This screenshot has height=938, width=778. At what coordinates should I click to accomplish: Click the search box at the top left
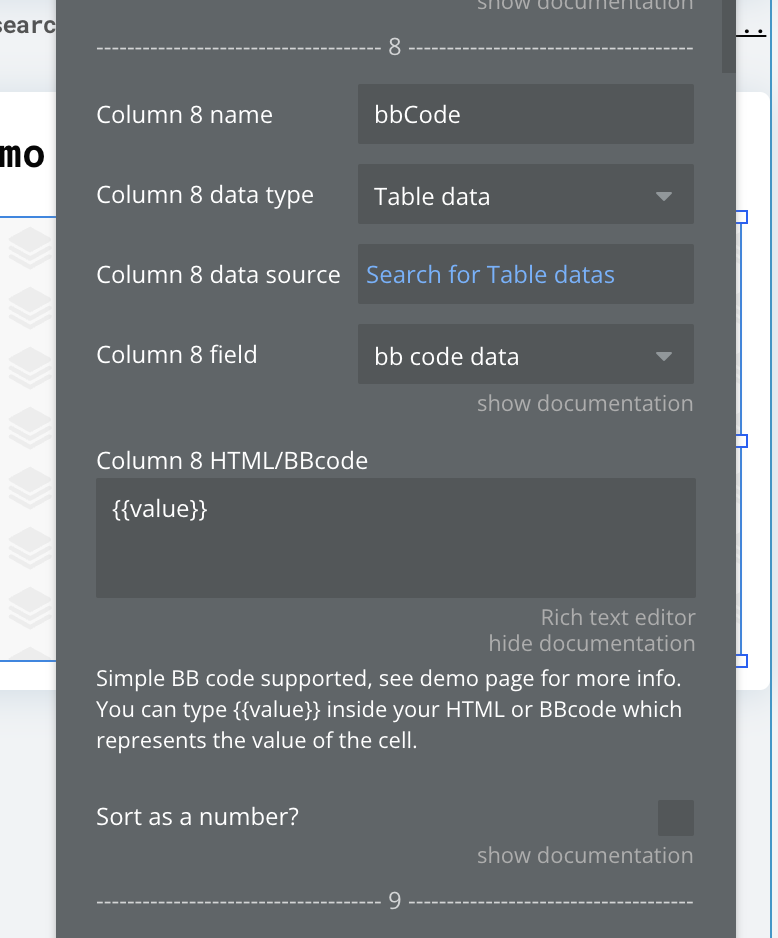[x=27, y=24]
